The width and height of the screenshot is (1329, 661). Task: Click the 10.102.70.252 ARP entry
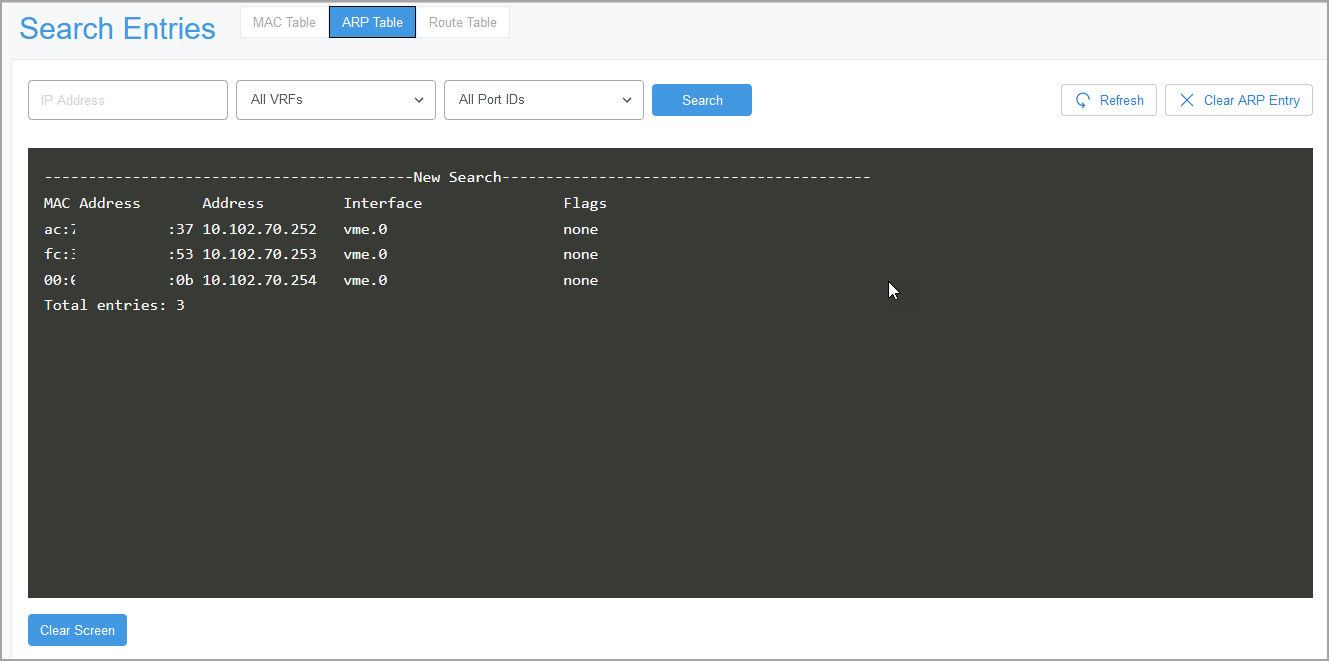[x=259, y=229]
